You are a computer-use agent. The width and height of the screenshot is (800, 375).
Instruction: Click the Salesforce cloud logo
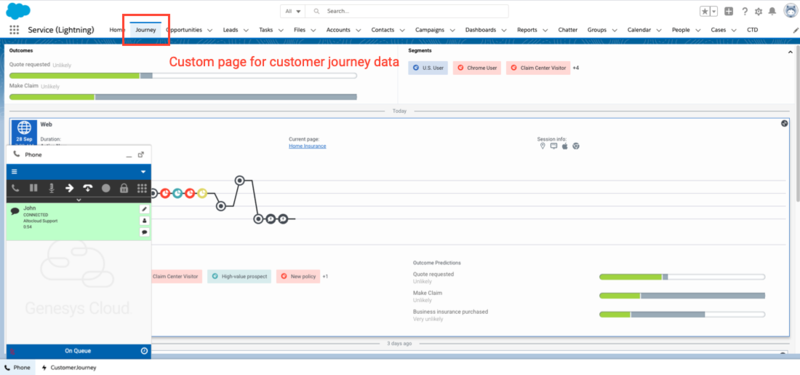pos(18,11)
